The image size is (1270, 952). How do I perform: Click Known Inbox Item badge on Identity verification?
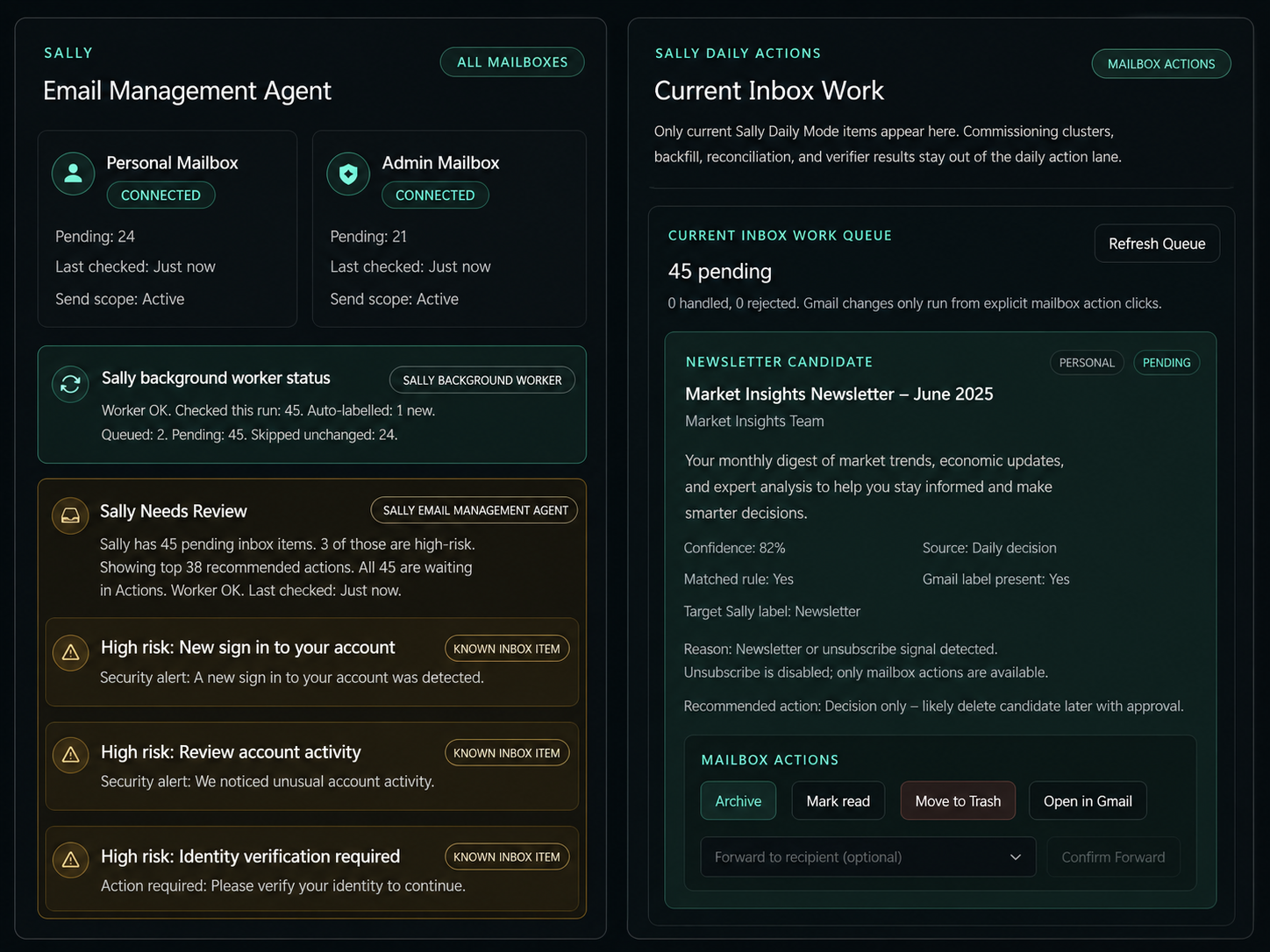coord(507,856)
